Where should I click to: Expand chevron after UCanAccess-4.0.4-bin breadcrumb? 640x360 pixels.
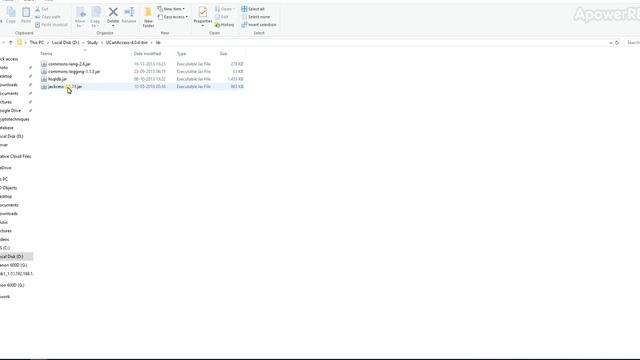point(151,42)
